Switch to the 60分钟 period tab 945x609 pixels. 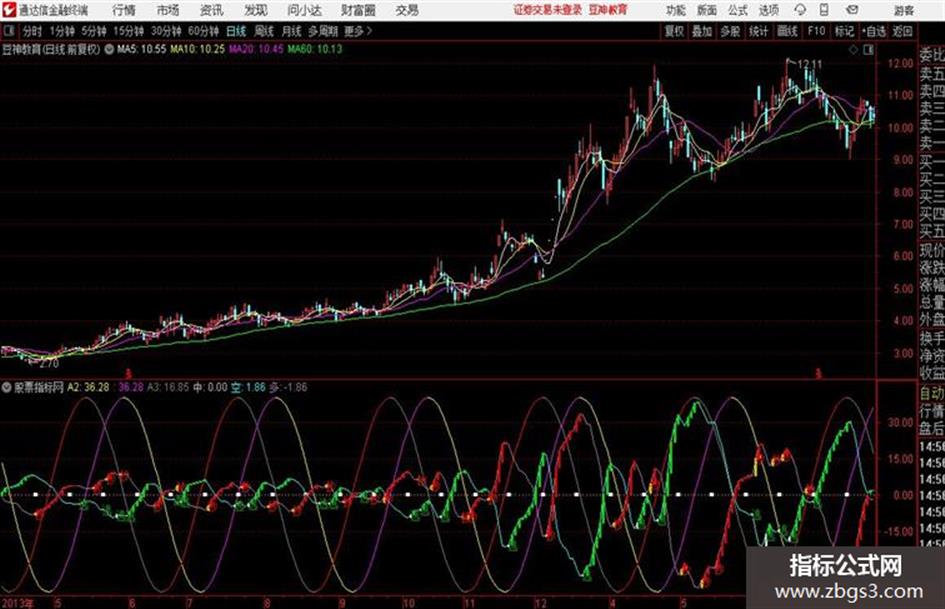pyautogui.click(x=203, y=31)
